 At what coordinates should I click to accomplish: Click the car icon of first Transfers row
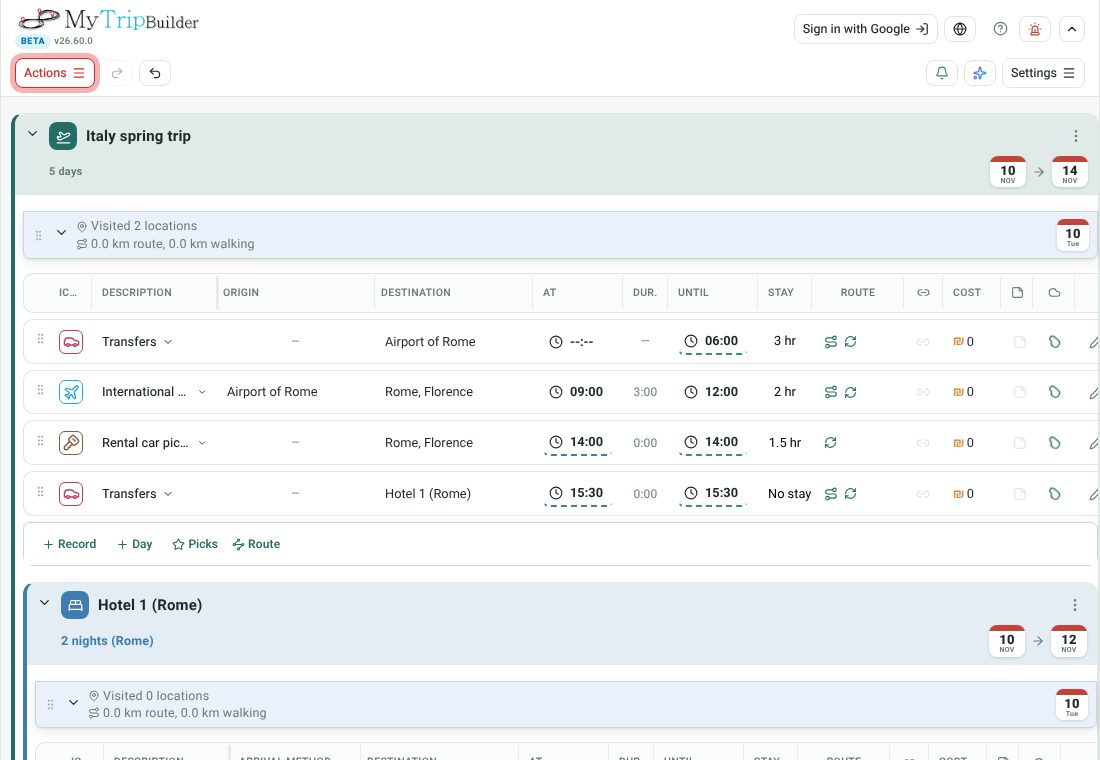(71, 342)
